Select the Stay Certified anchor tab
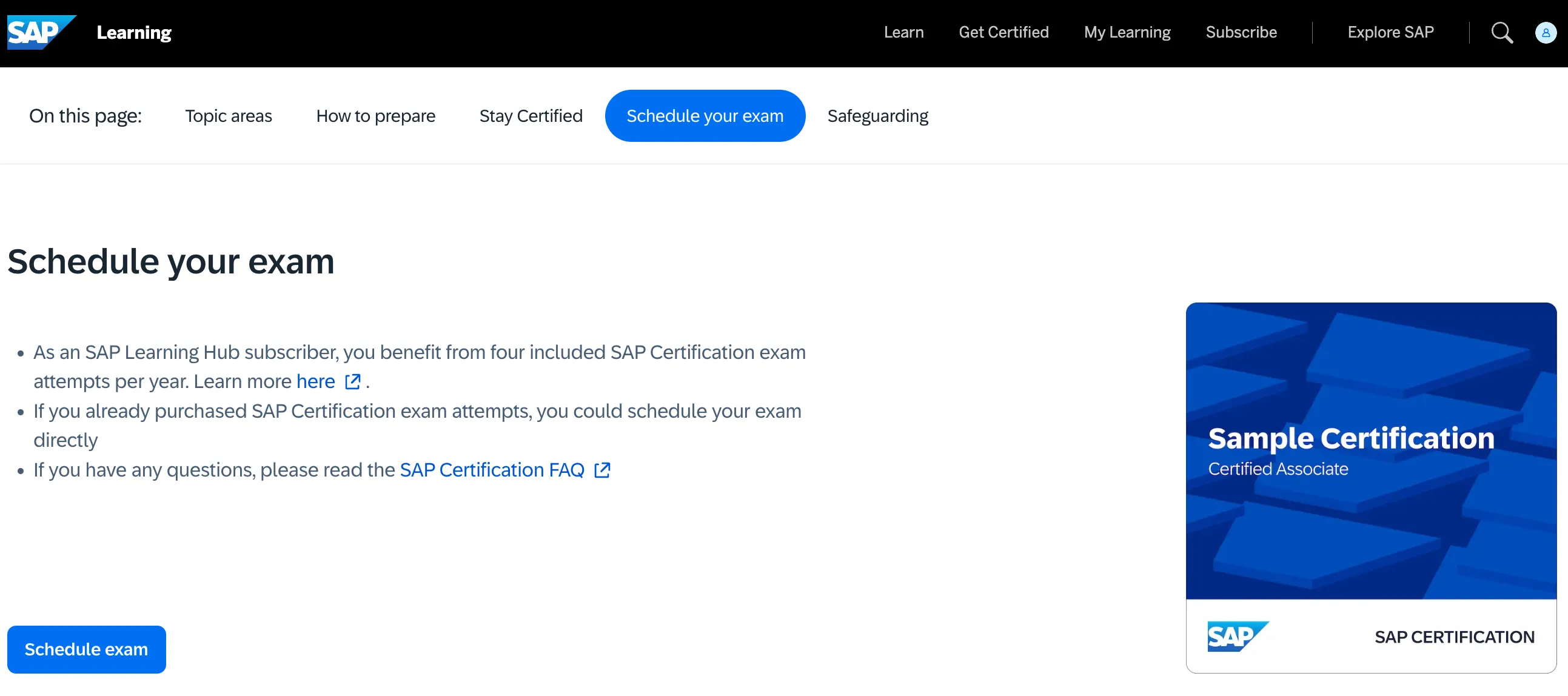Image resolution: width=1568 pixels, height=696 pixels. click(531, 116)
